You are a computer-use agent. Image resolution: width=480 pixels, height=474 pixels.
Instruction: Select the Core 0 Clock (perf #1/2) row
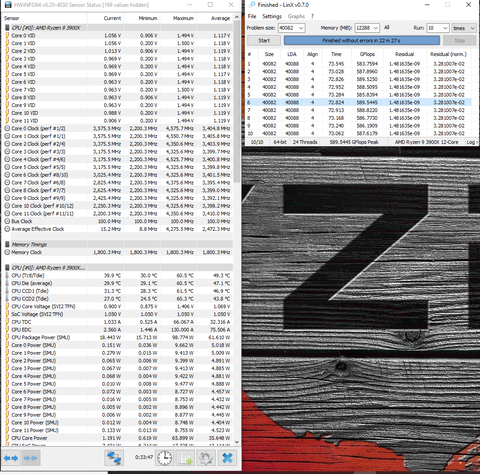[118, 128]
